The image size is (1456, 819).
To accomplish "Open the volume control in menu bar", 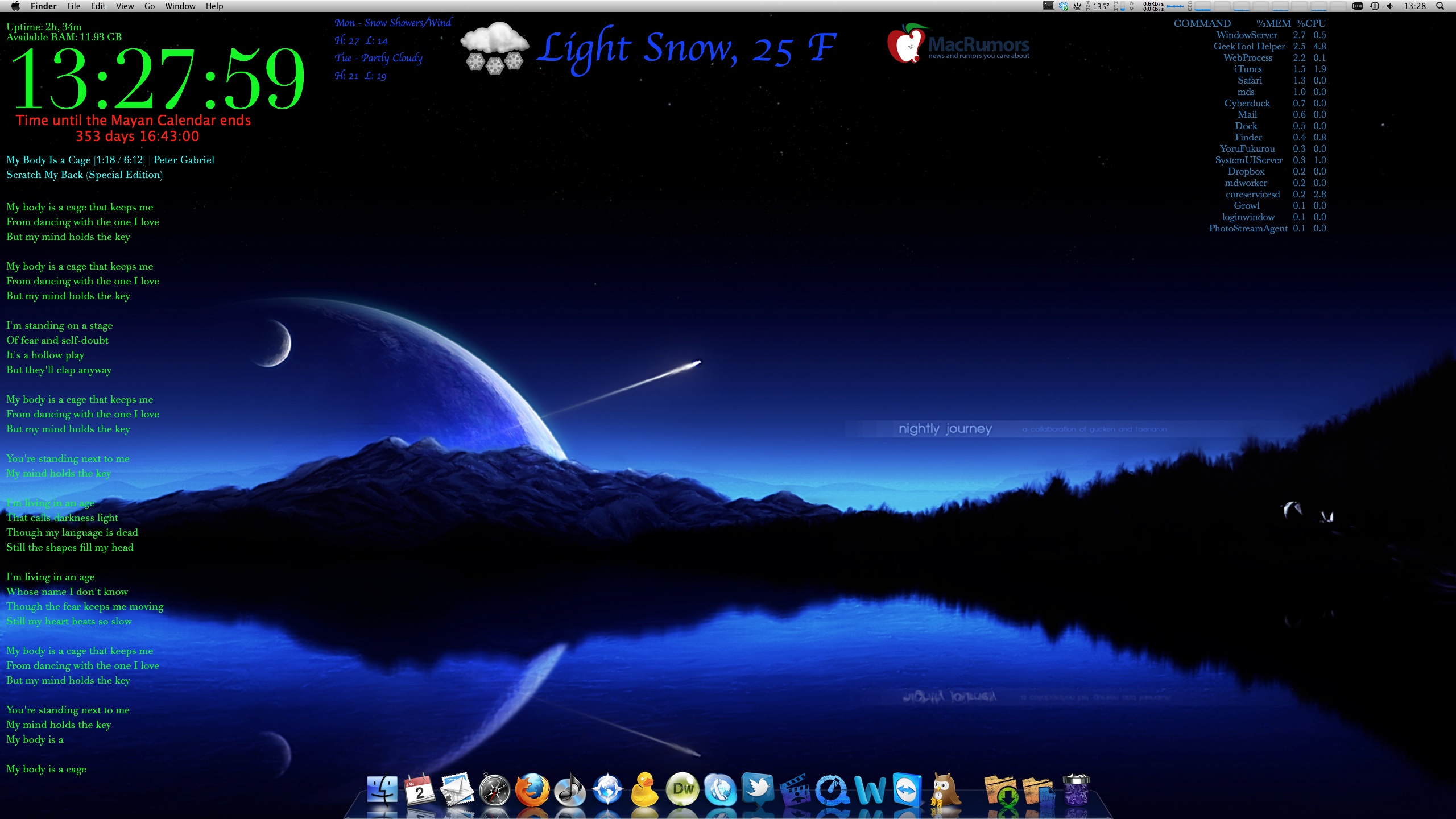I will (1389, 6).
